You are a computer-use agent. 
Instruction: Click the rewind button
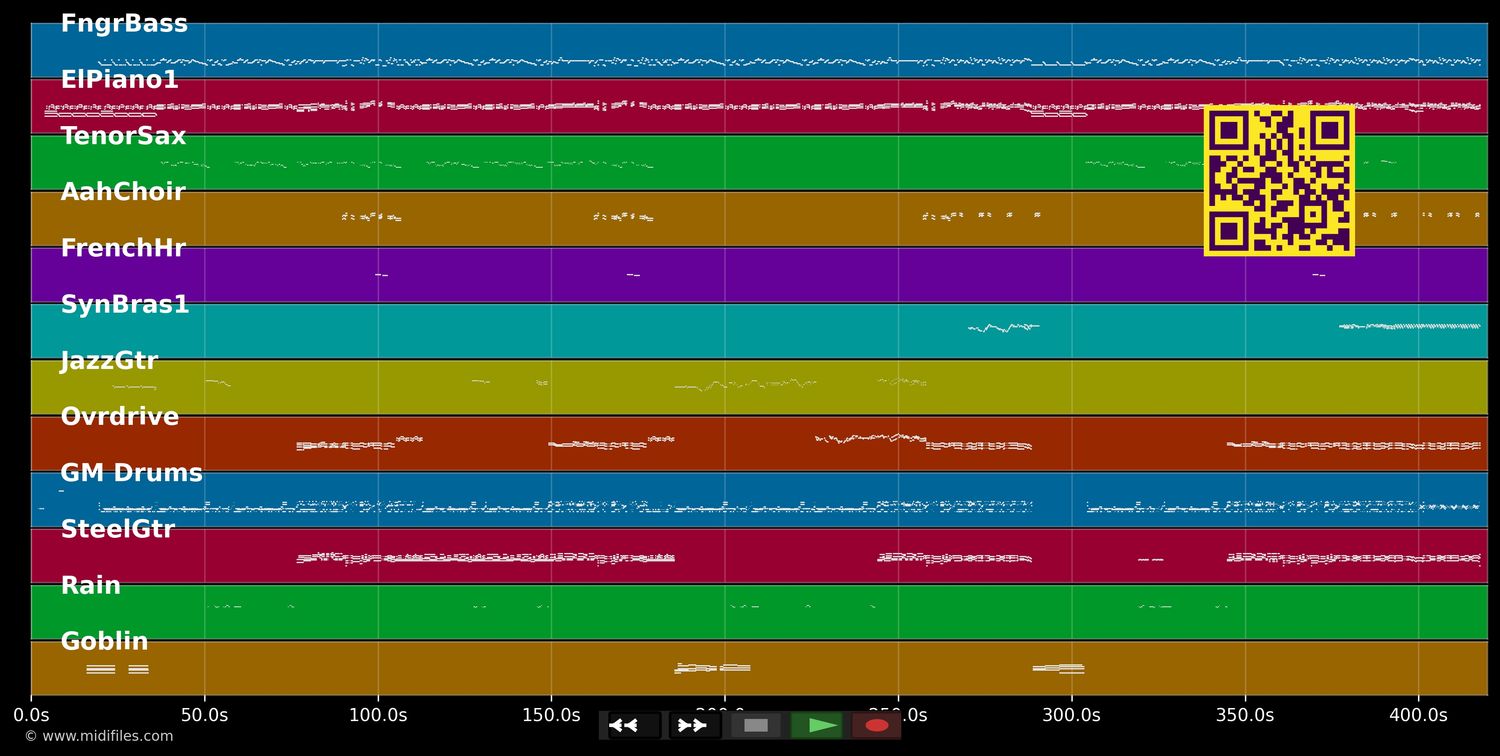coord(633,725)
